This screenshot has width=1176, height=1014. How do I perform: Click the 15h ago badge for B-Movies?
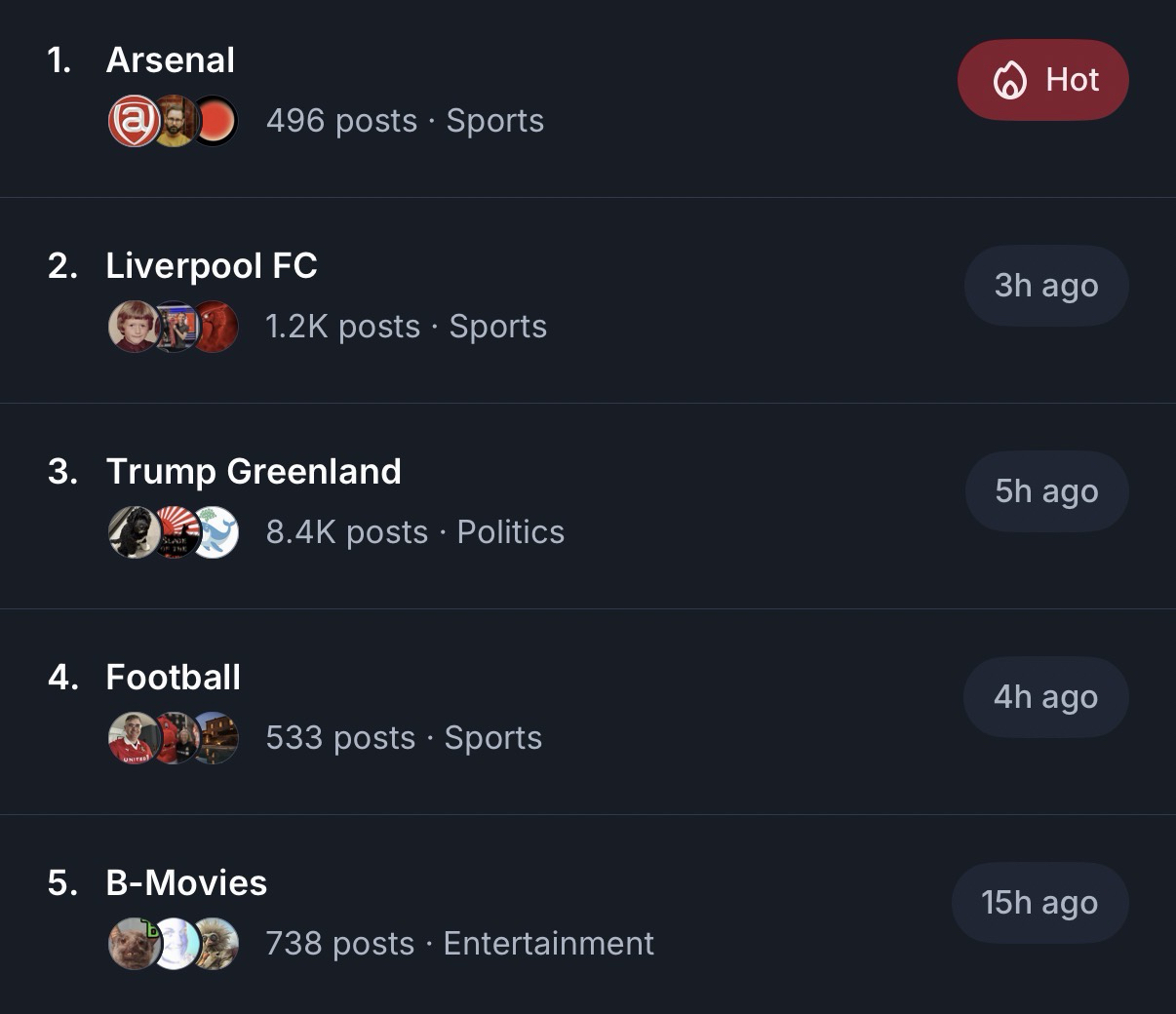[x=1039, y=903]
